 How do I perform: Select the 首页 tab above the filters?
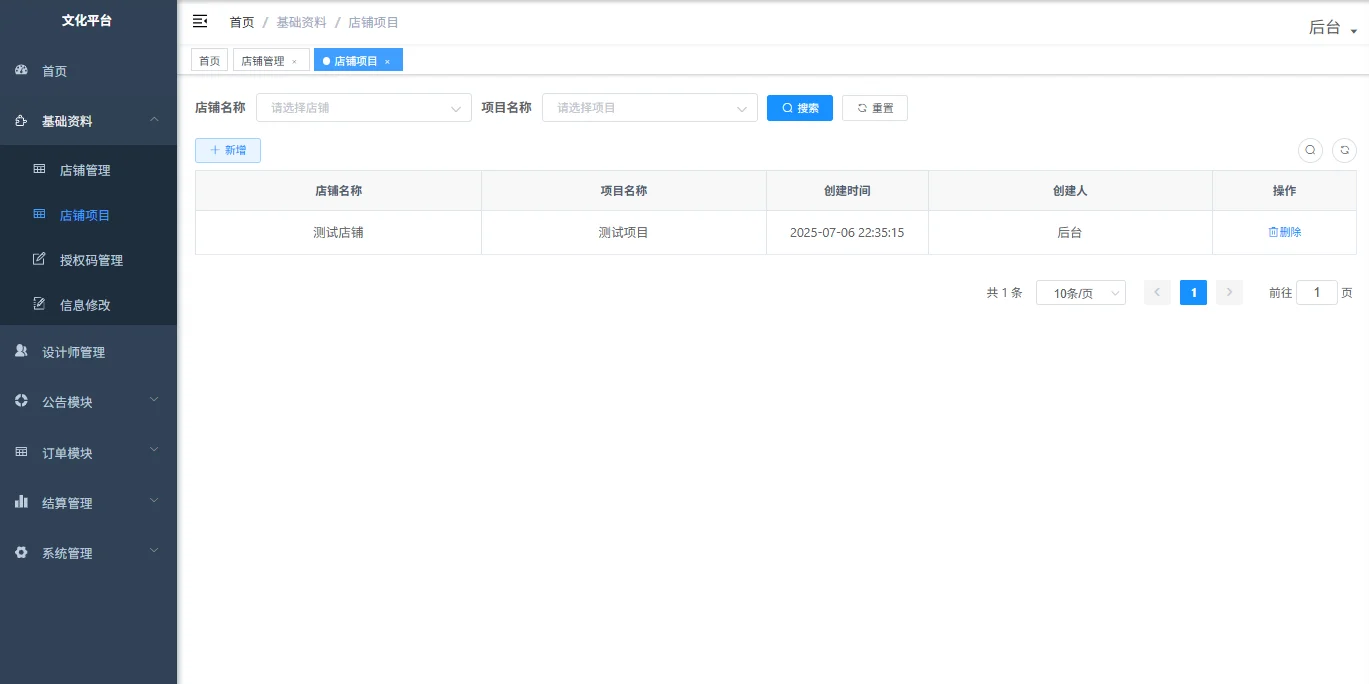click(209, 59)
